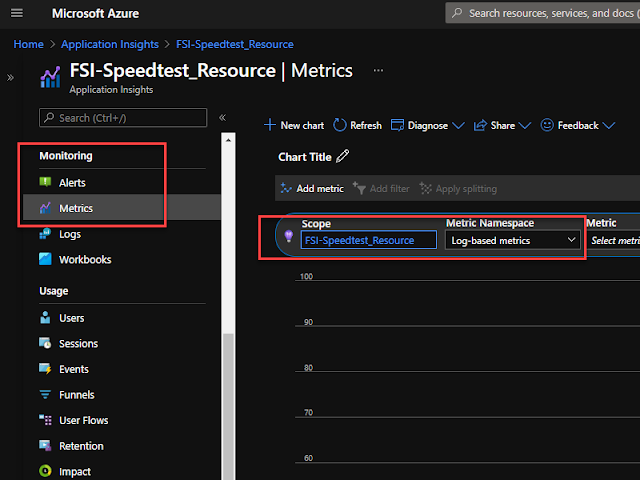The height and width of the screenshot is (480, 640).
Task: Expand the Diagnose dropdown chevron
Action: point(458,125)
